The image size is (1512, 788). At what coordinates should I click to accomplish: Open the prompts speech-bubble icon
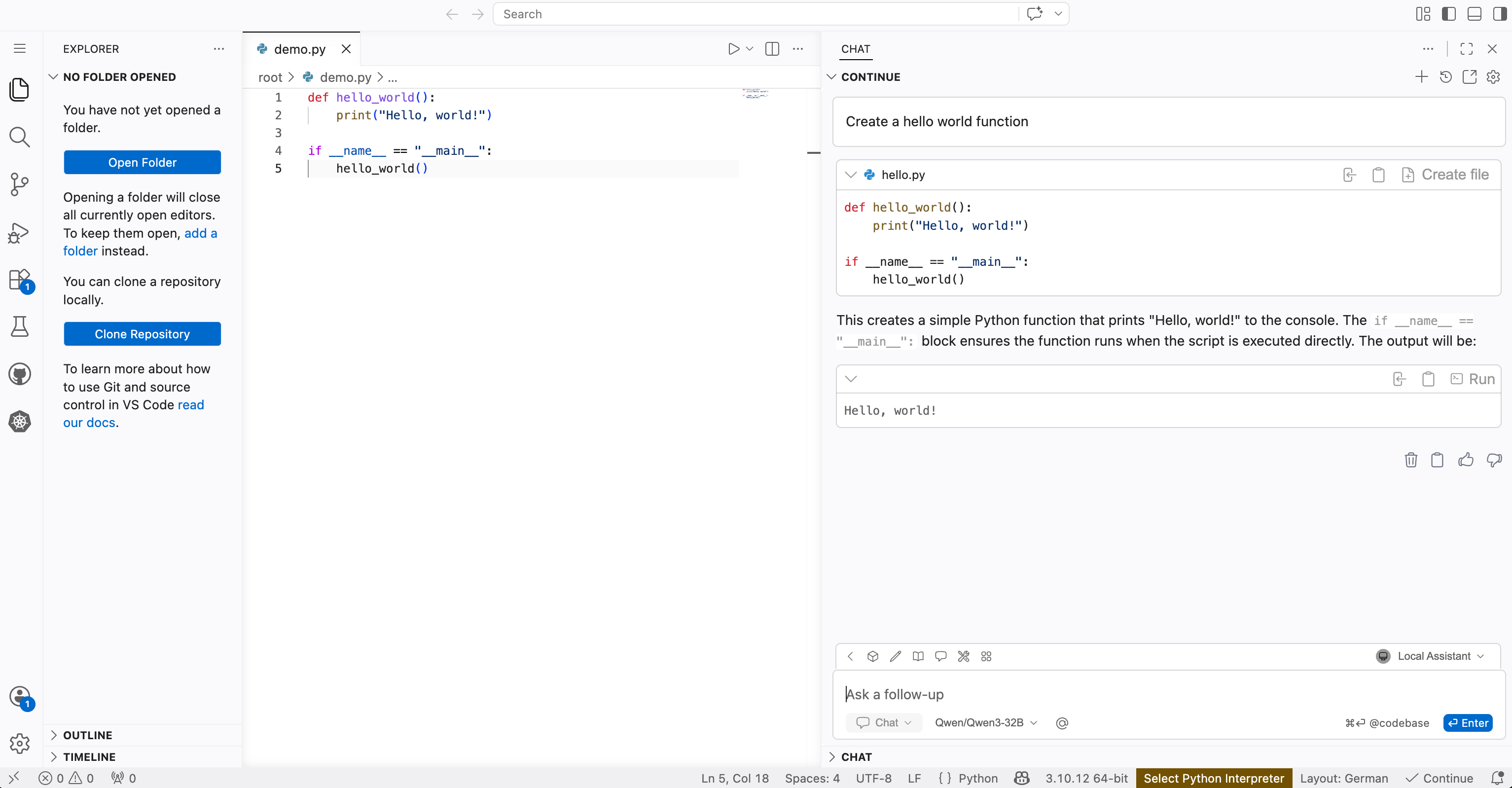(x=941, y=656)
